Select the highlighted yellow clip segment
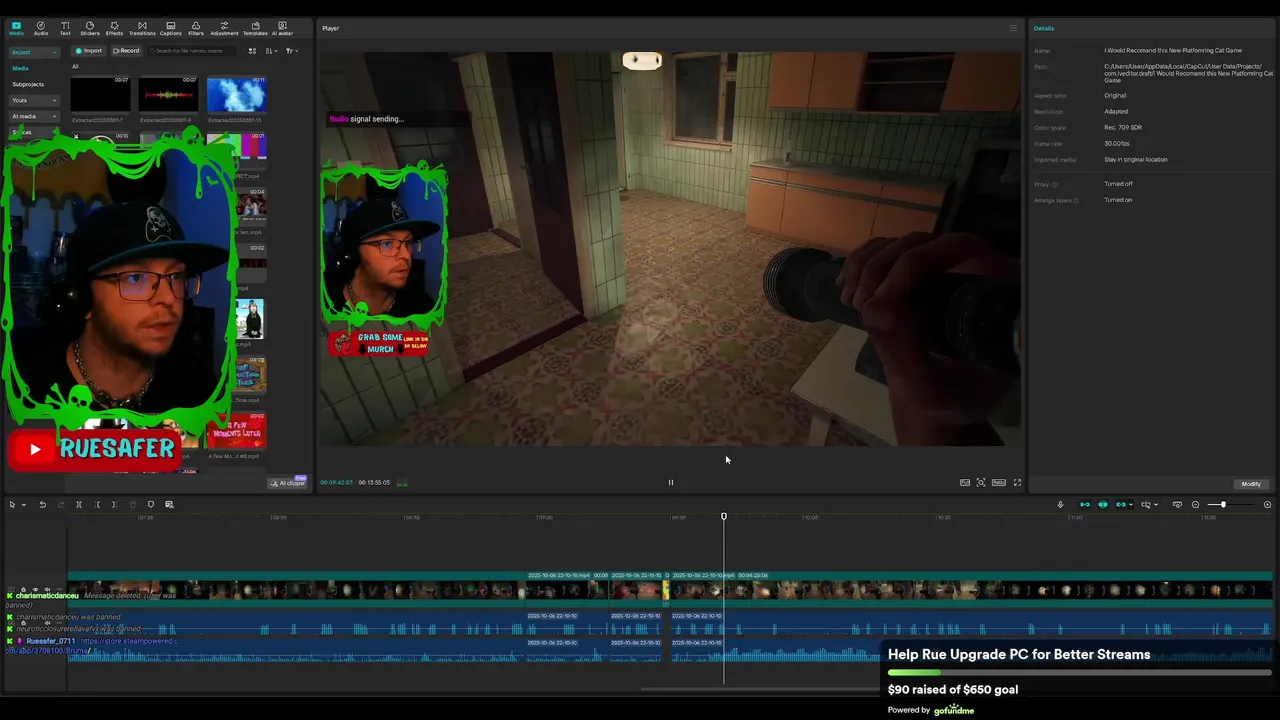The image size is (1280, 720). click(x=666, y=591)
